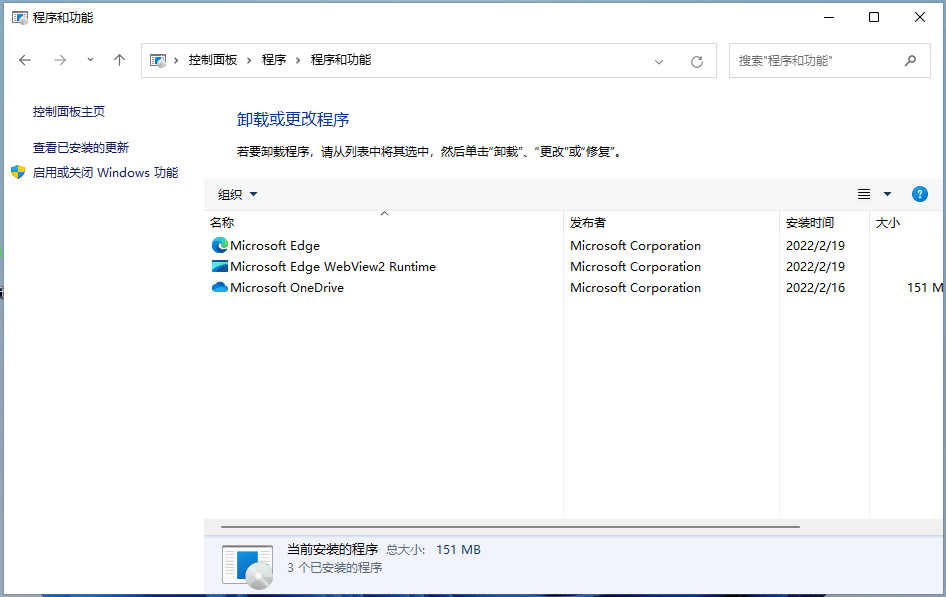
Task: Change view using the list view icon
Action: coord(864,194)
